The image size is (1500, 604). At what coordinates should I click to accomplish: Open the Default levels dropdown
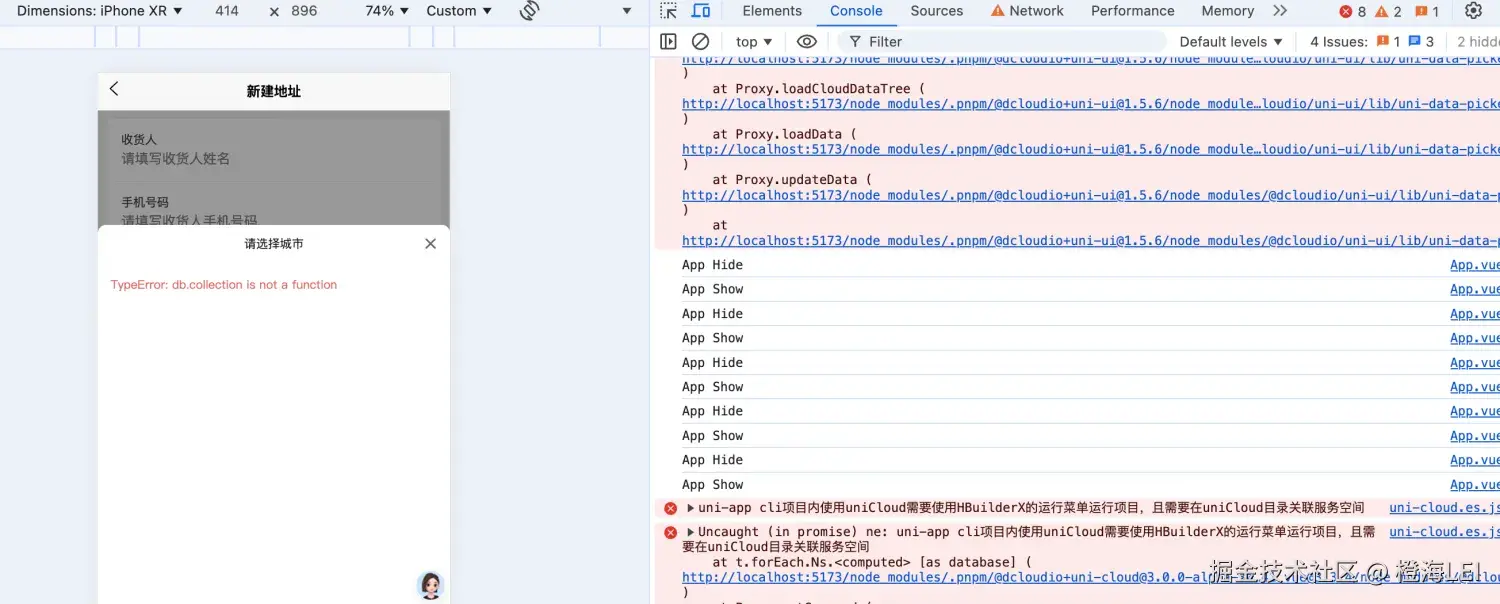point(1230,42)
